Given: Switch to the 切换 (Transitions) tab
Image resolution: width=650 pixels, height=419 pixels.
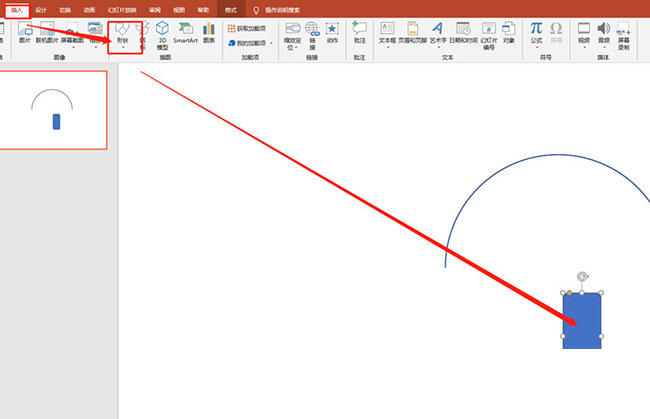Looking at the screenshot, I should 65,10.
